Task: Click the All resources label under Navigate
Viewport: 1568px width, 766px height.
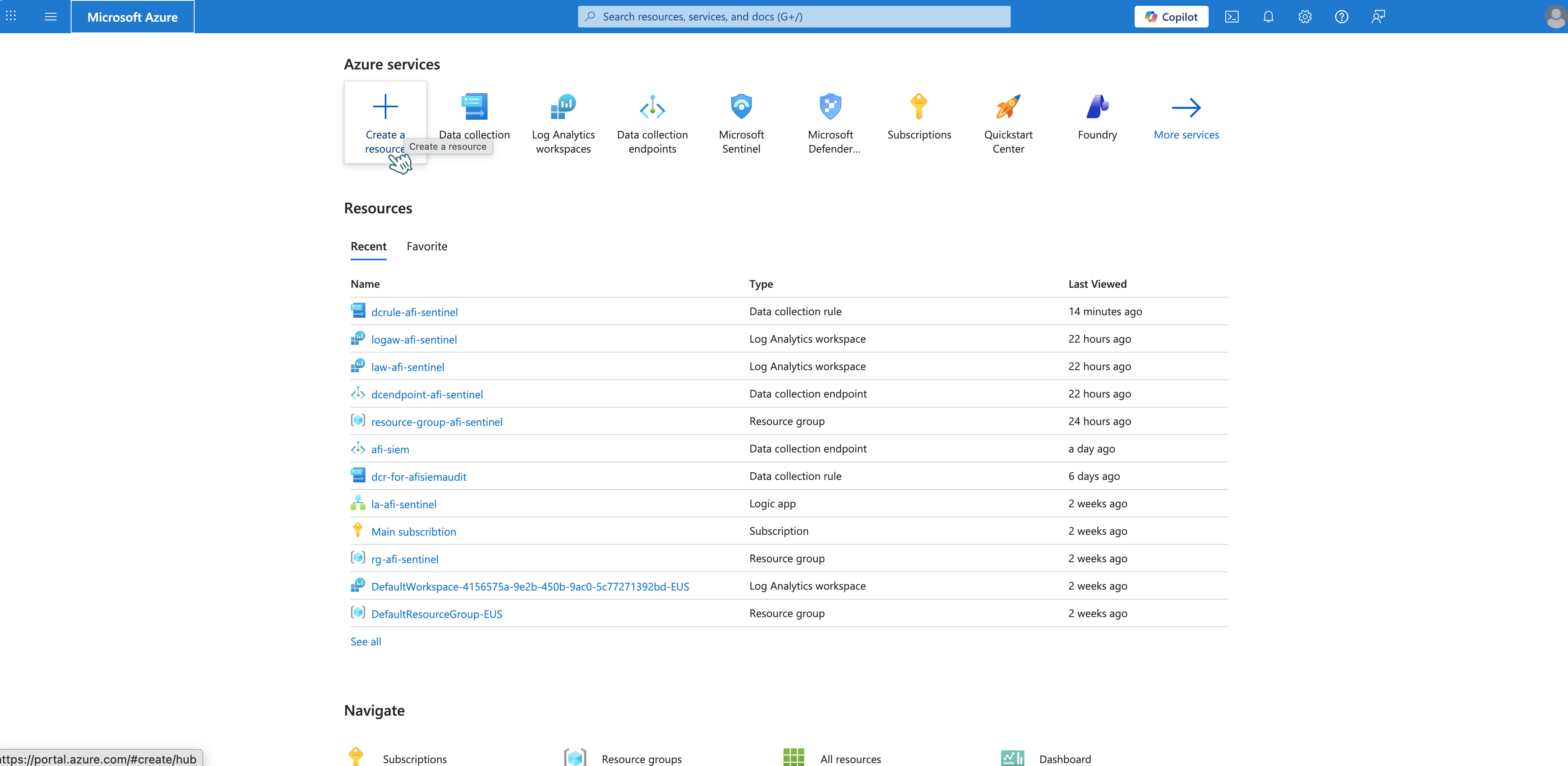Action: coord(851,759)
